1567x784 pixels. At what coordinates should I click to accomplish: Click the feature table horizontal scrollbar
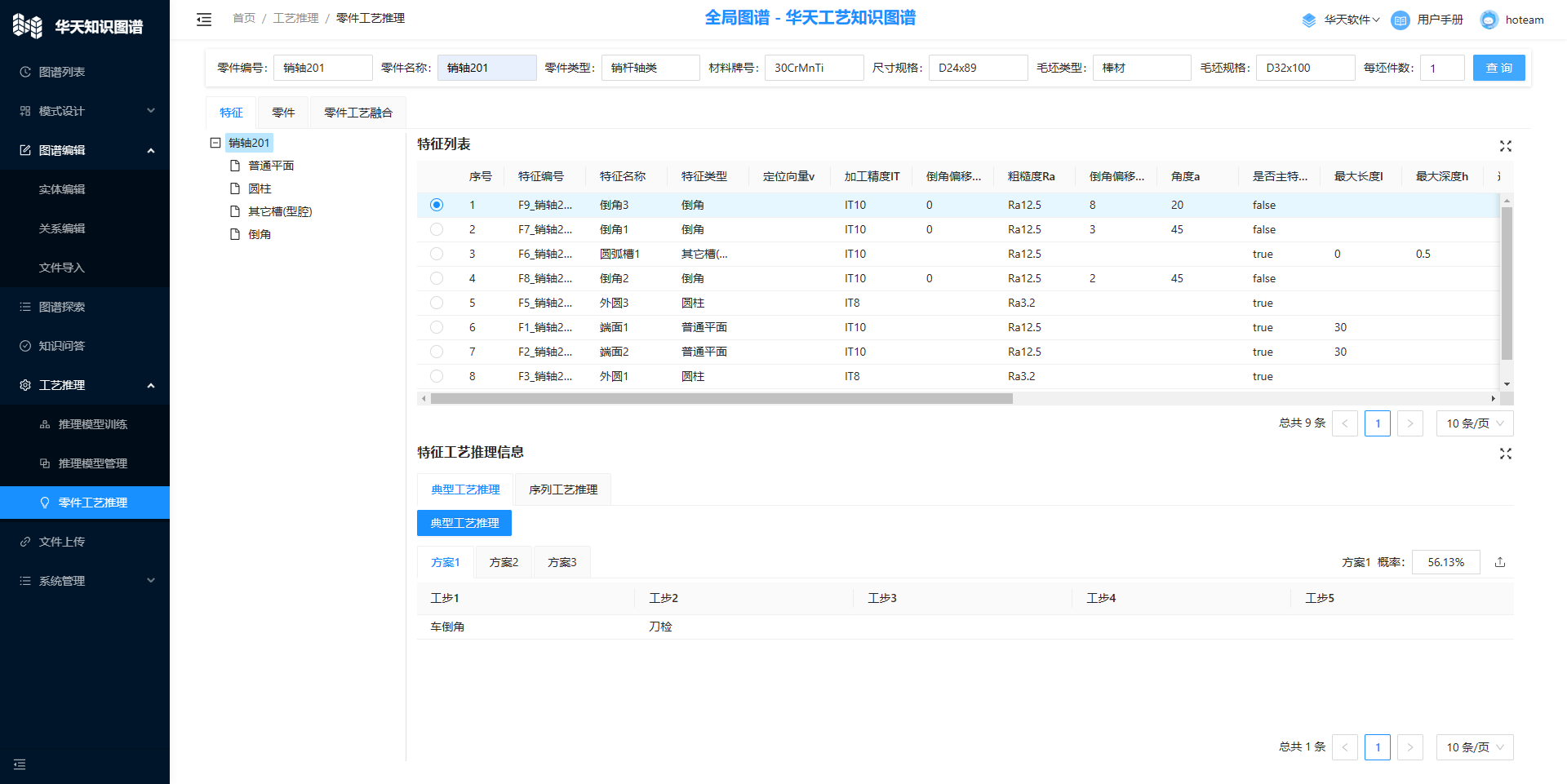click(x=721, y=399)
